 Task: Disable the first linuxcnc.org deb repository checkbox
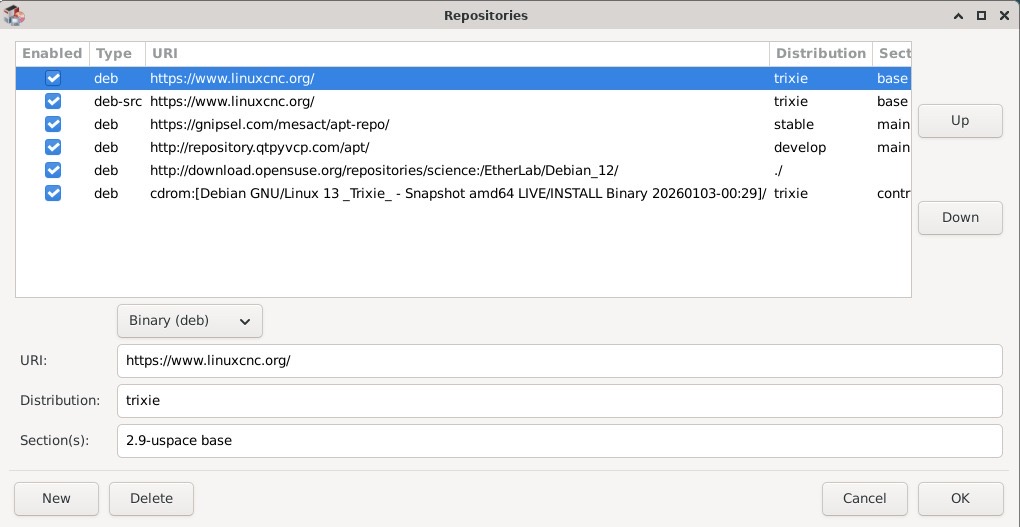coord(53,78)
